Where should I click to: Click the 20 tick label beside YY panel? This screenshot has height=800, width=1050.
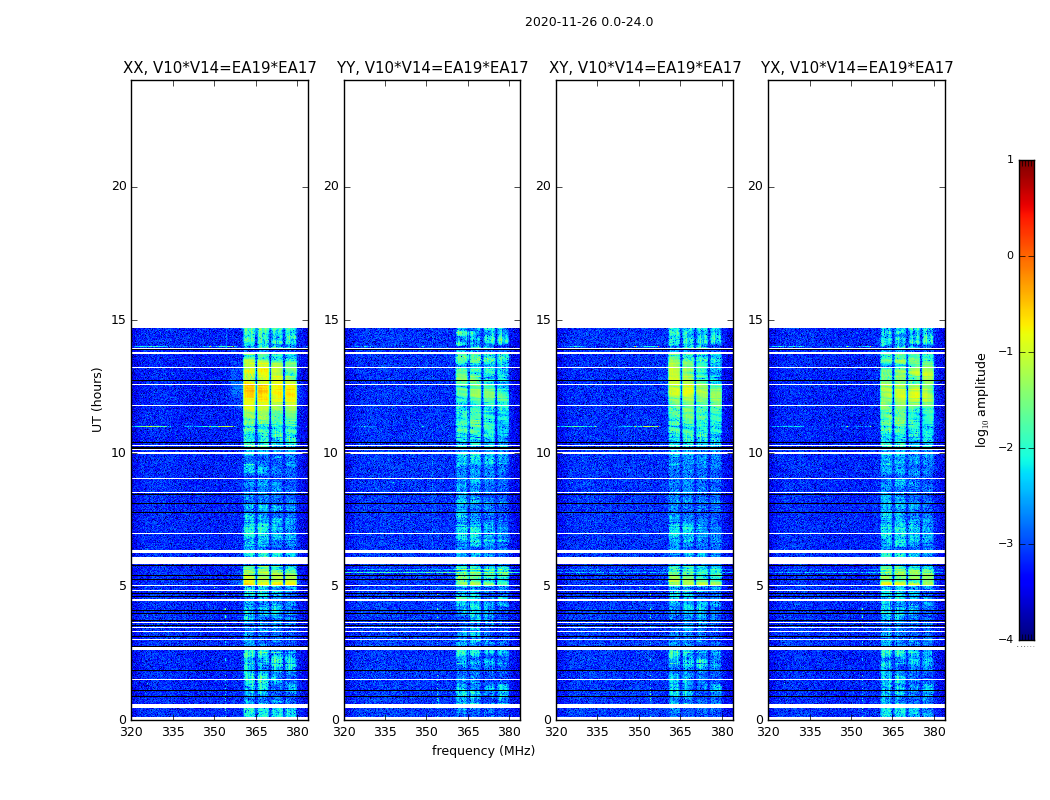(330, 186)
